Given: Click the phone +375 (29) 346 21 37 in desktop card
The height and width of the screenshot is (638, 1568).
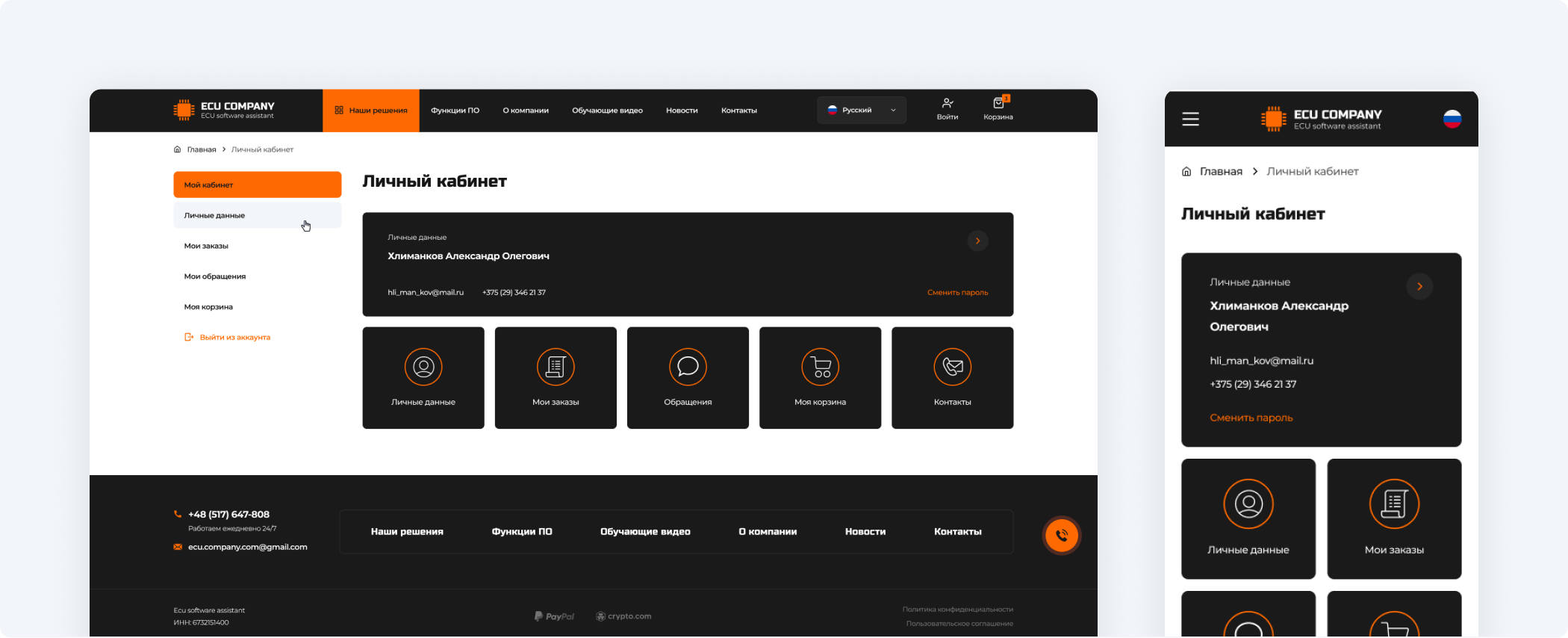Looking at the screenshot, I should (514, 293).
